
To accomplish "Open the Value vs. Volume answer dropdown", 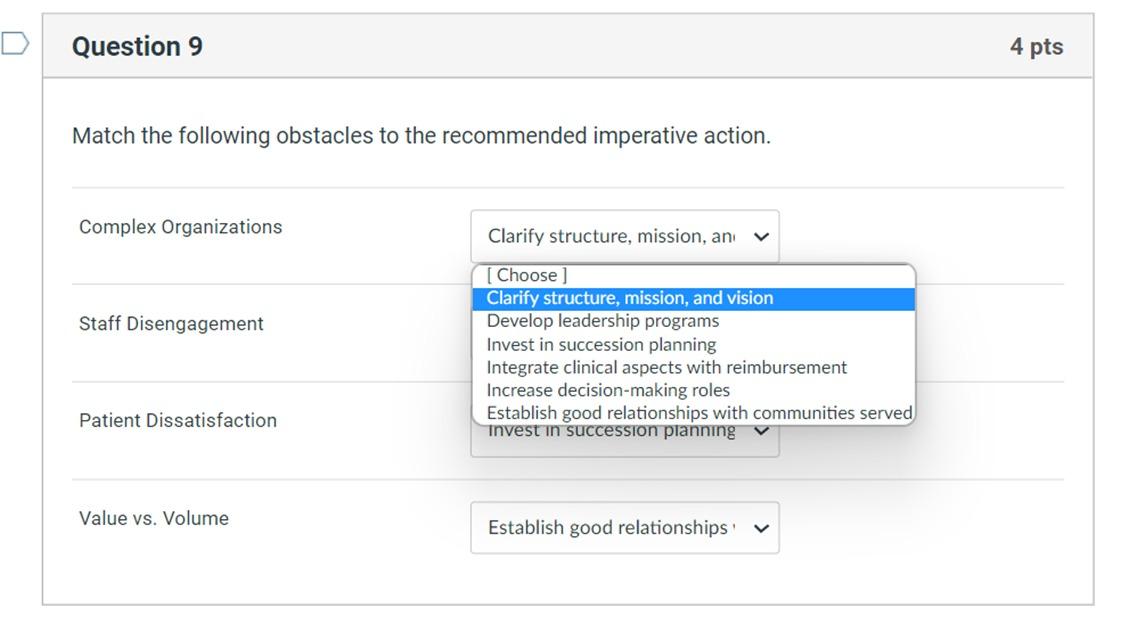I will pyautogui.click(x=624, y=527).
